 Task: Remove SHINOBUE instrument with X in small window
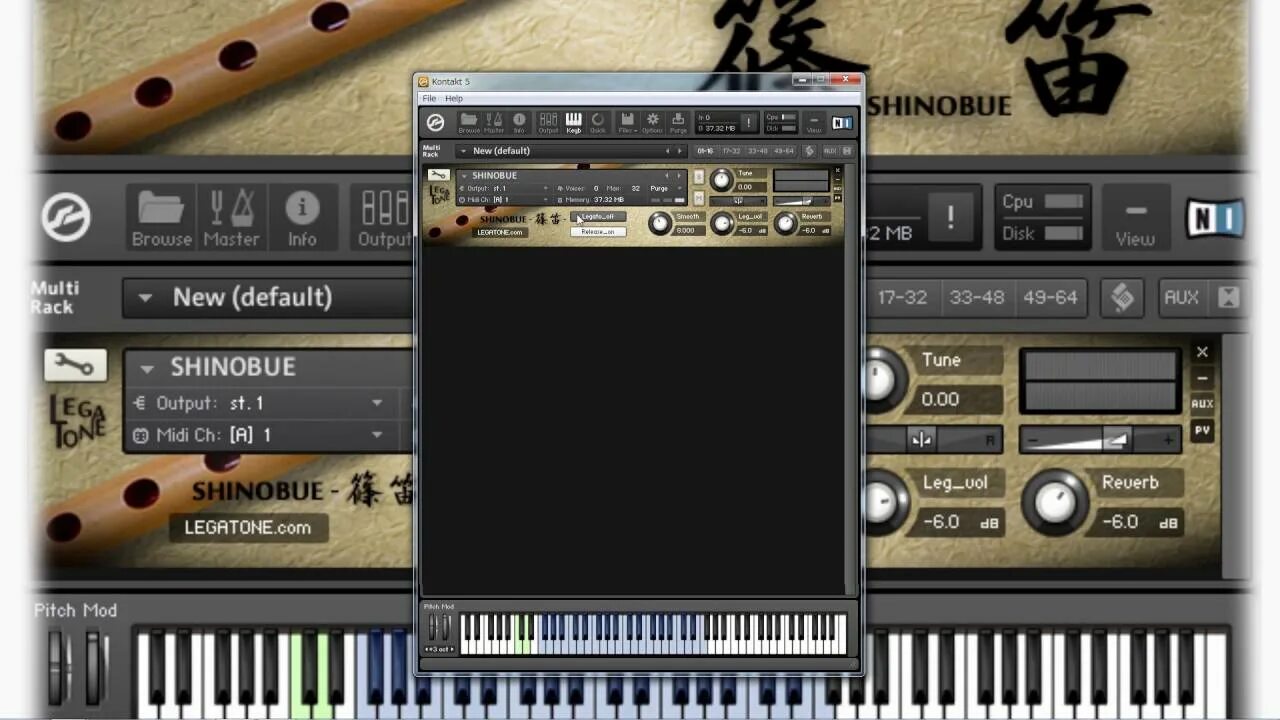point(838,170)
